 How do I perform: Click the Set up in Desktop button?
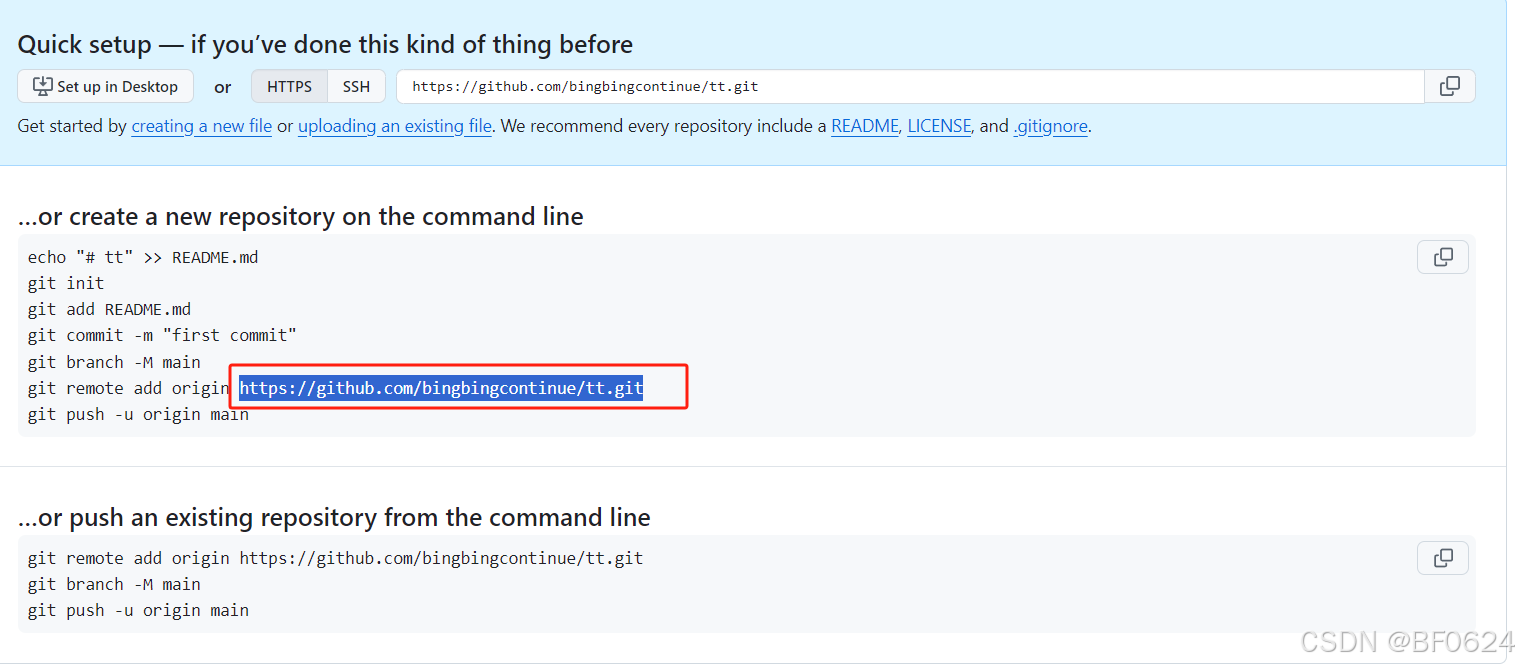105,86
